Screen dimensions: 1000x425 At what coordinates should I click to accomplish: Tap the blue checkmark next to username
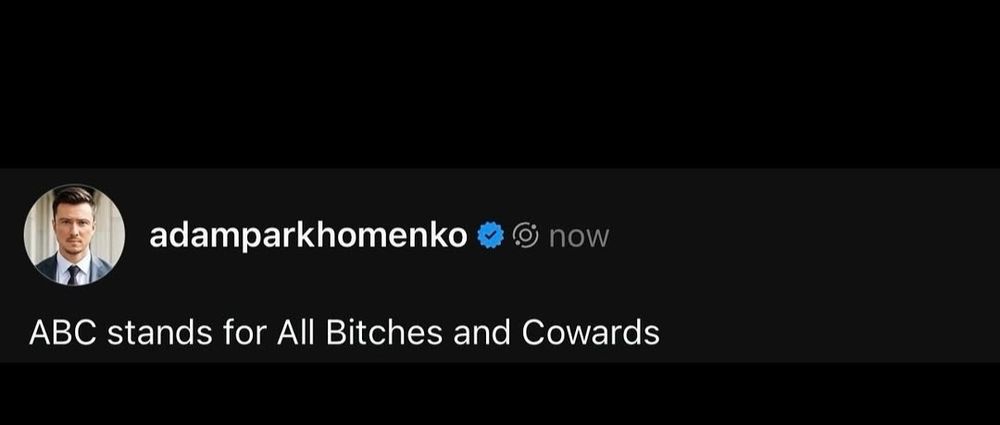pos(491,236)
